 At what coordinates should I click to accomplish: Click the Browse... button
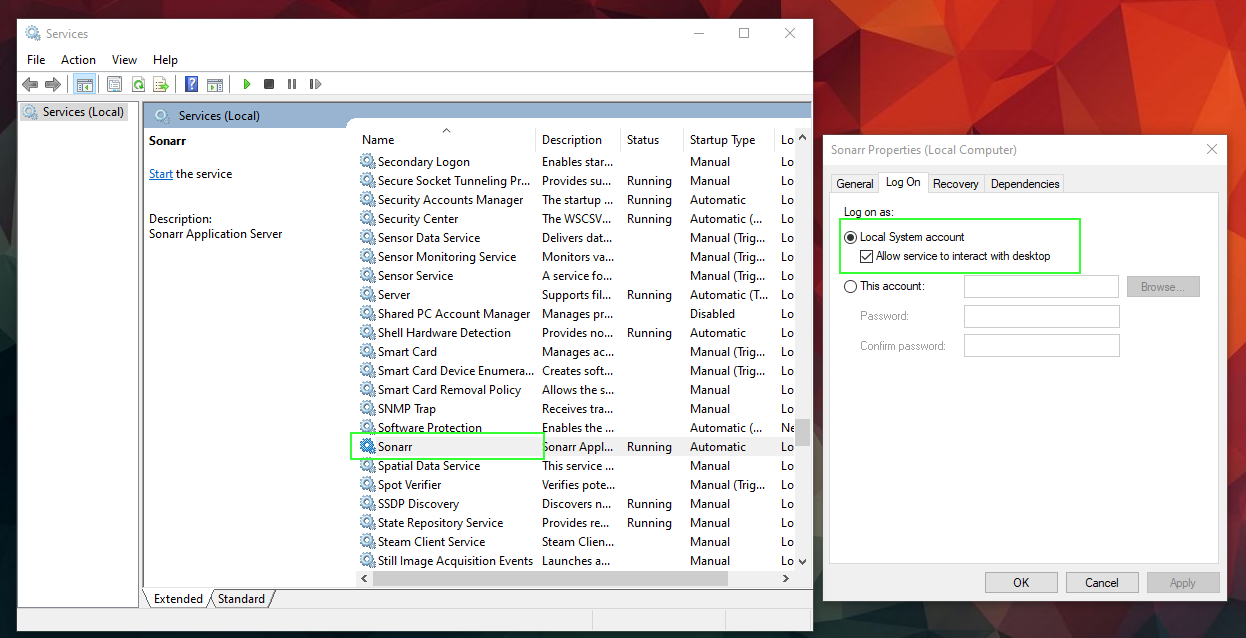(1163, 287)
